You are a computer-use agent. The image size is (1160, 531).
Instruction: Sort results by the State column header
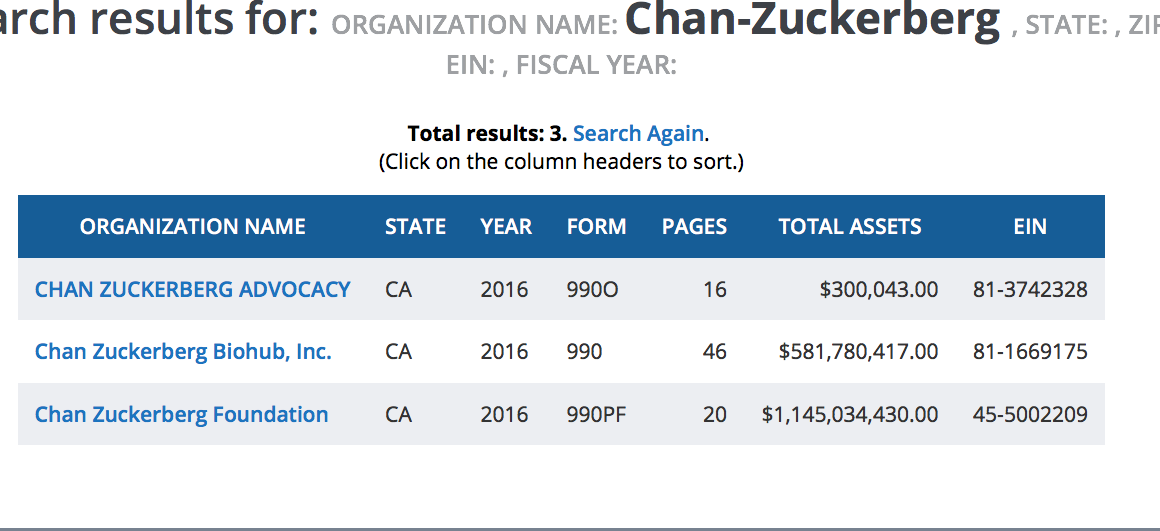click(x=415, y=227)
